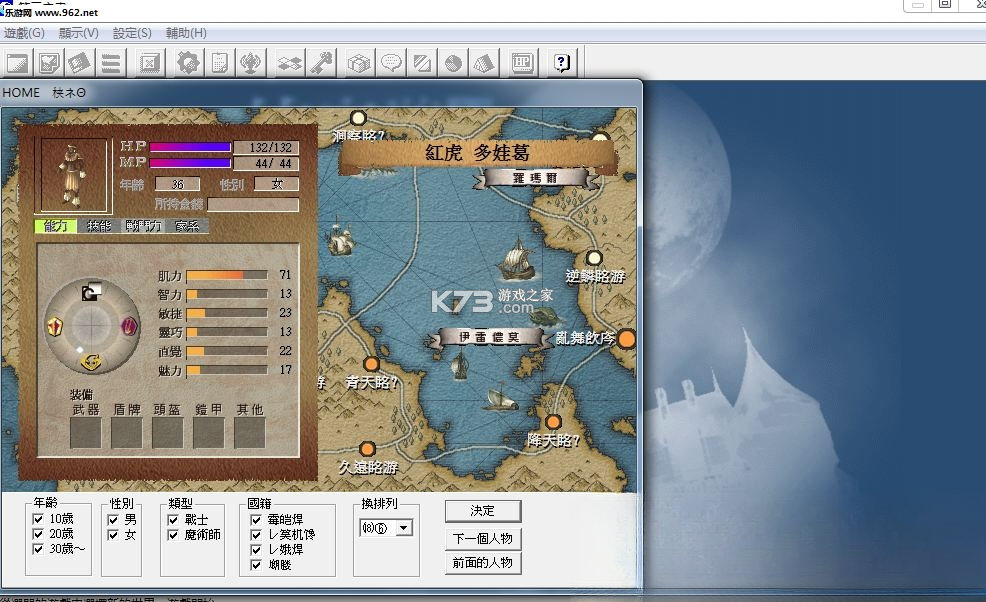The height and width of the screenshot is (602, 986).
Task: Toggle the 戰士 type checkbox
Action: [x=173, y=520]
